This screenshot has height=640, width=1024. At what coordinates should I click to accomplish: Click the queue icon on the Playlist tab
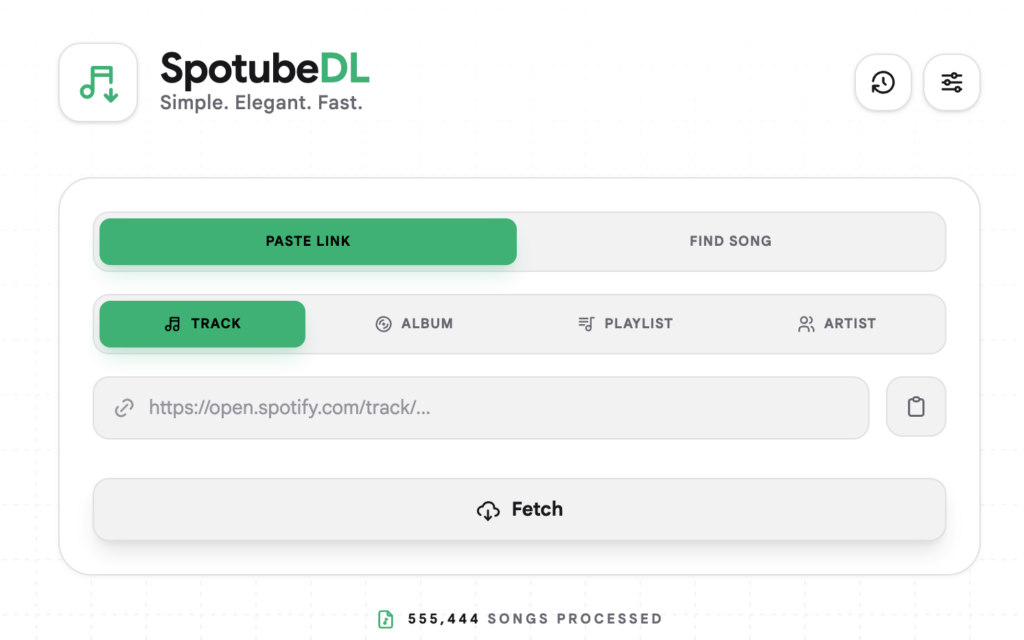587,323
